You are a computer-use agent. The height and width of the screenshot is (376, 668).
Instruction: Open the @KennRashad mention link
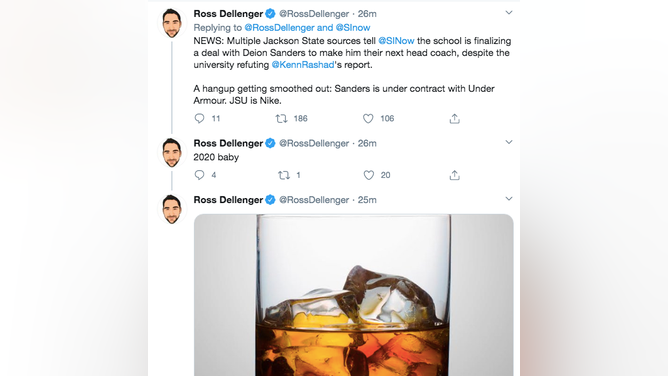click(303, 65)
